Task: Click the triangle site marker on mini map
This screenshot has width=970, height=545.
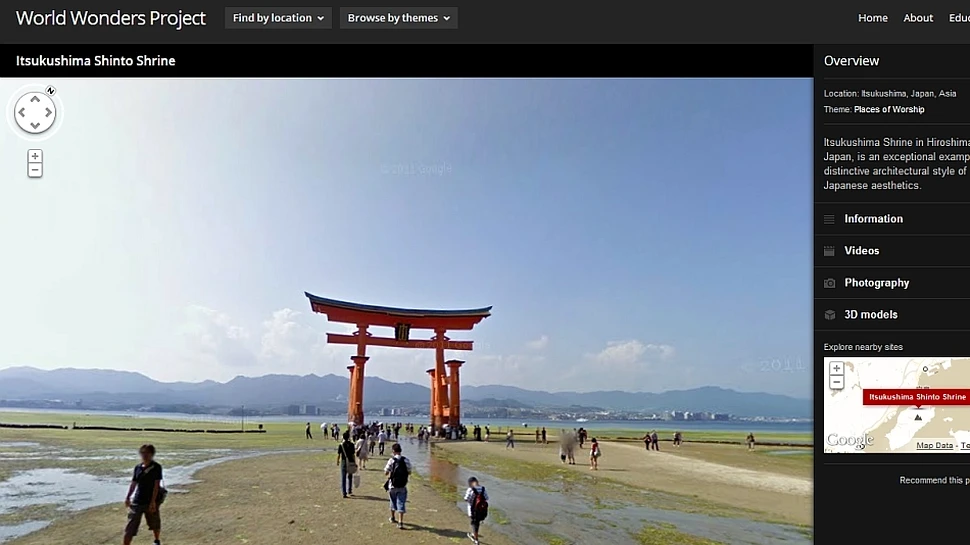Action: 918,418
